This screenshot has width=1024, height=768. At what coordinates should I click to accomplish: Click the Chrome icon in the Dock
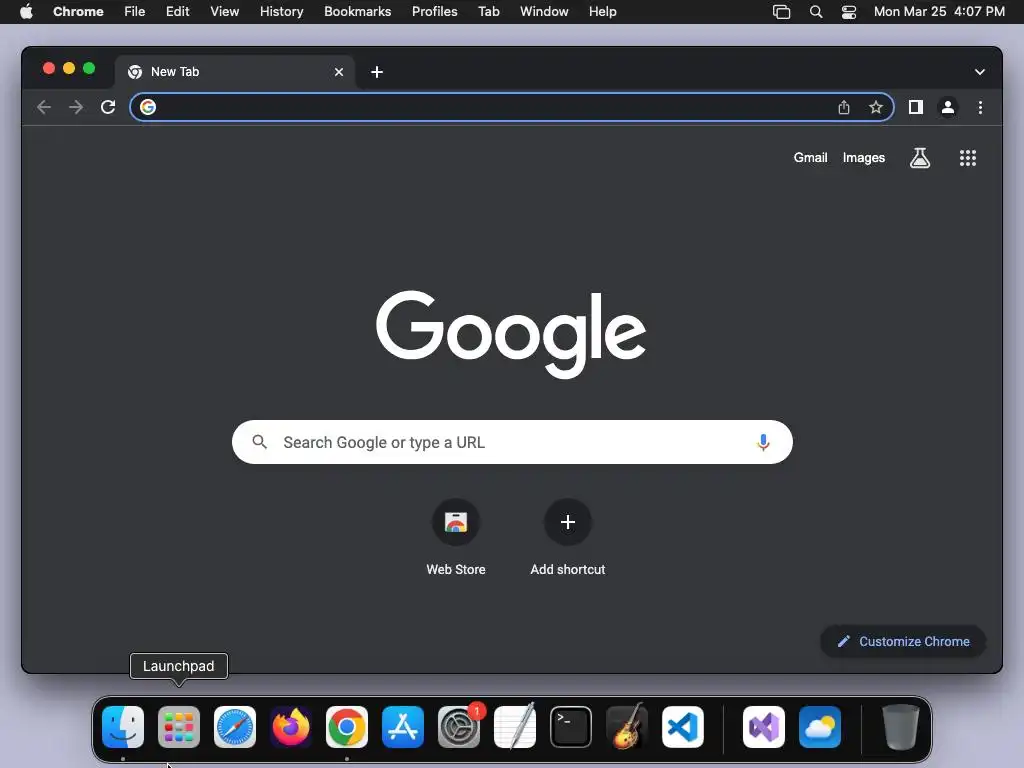347,727
